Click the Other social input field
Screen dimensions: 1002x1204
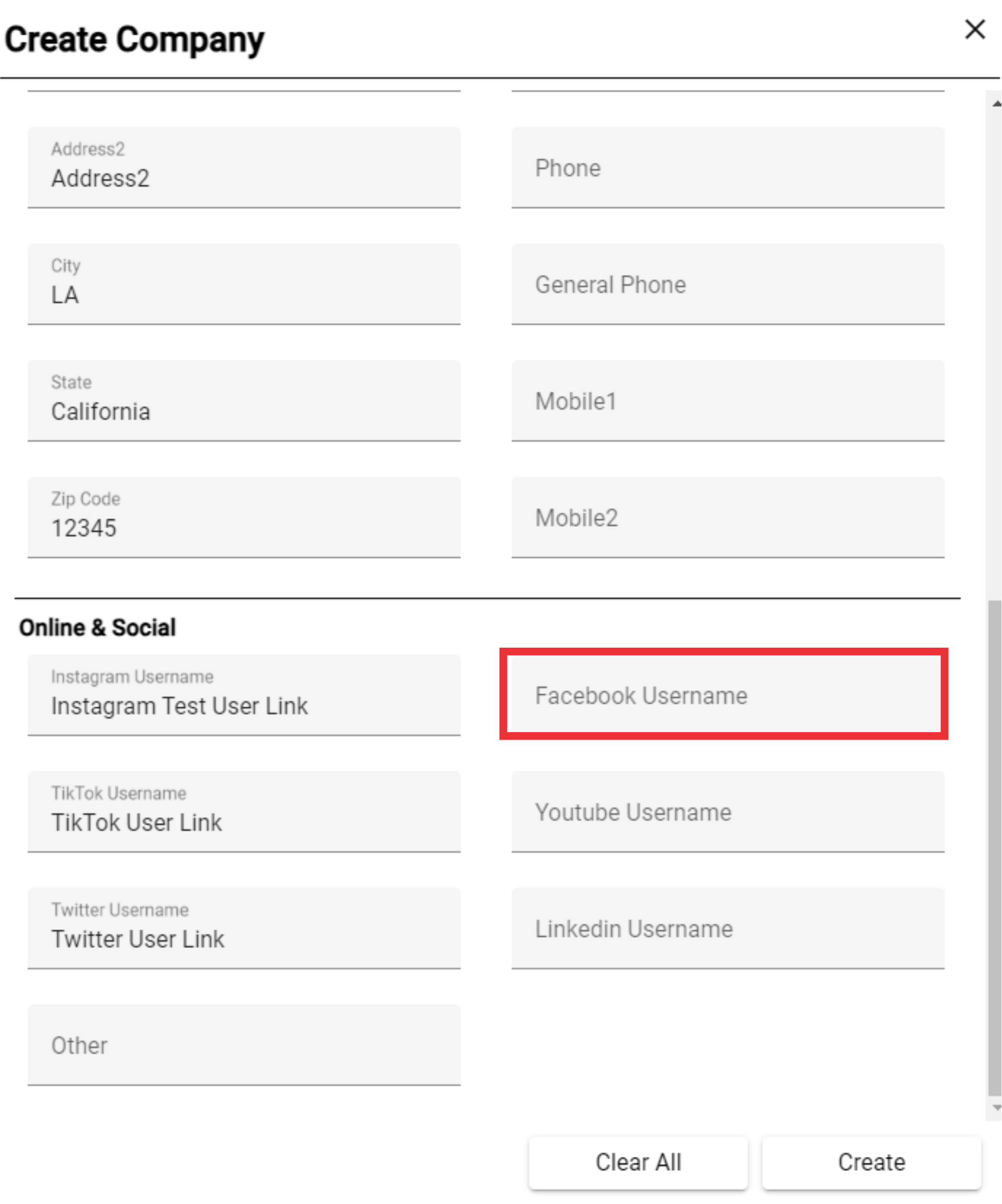[x=244, y=1045]
